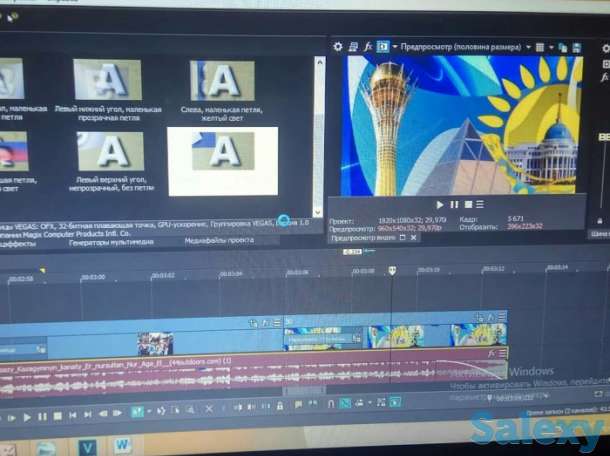Image resolution: width=610 pixels, height=456 pixels.
Task: Play video in the preview window
Action: (x=440, y=205)
